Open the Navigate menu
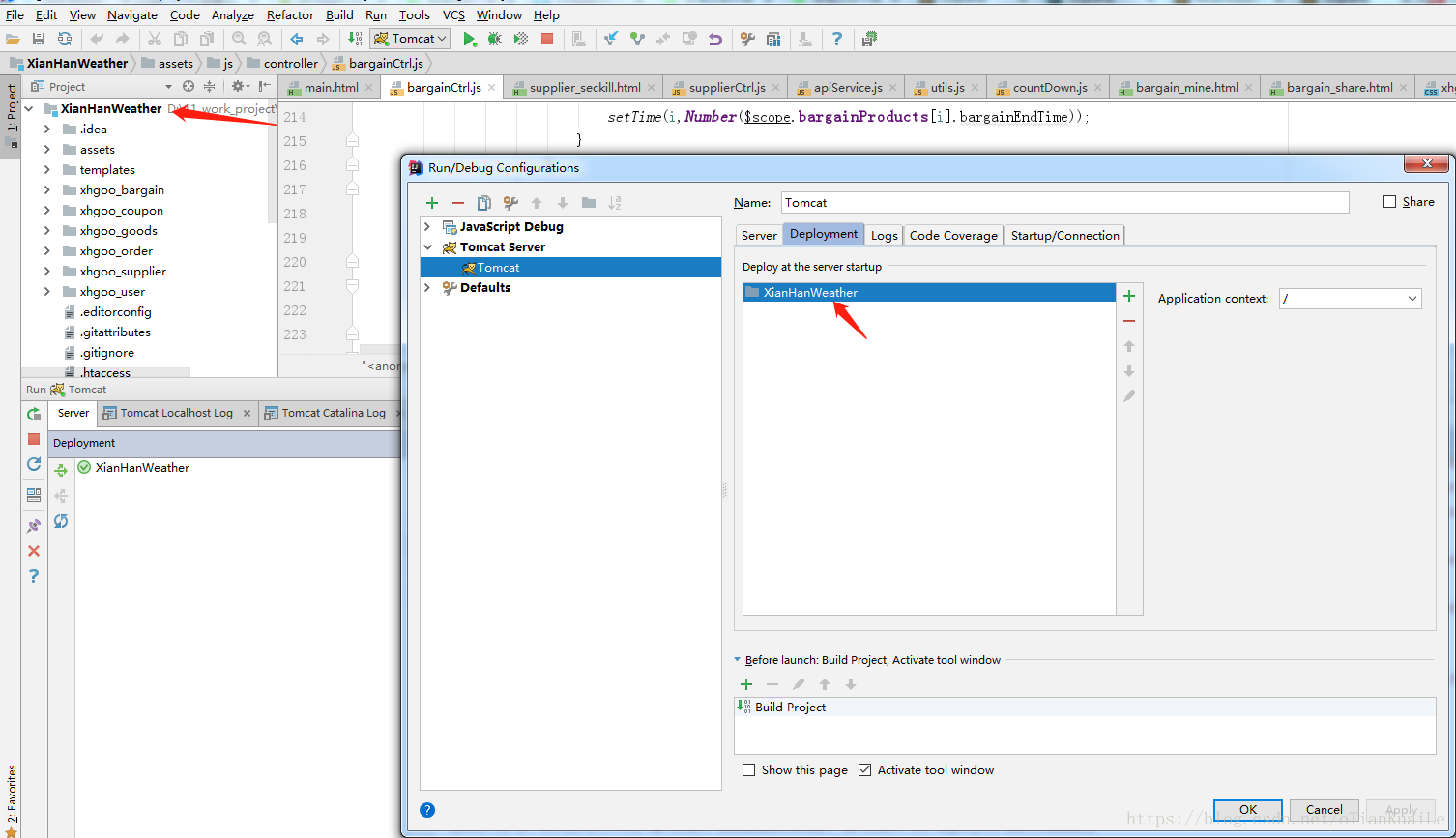1456x838 pixels. click(x=132, y=14)
